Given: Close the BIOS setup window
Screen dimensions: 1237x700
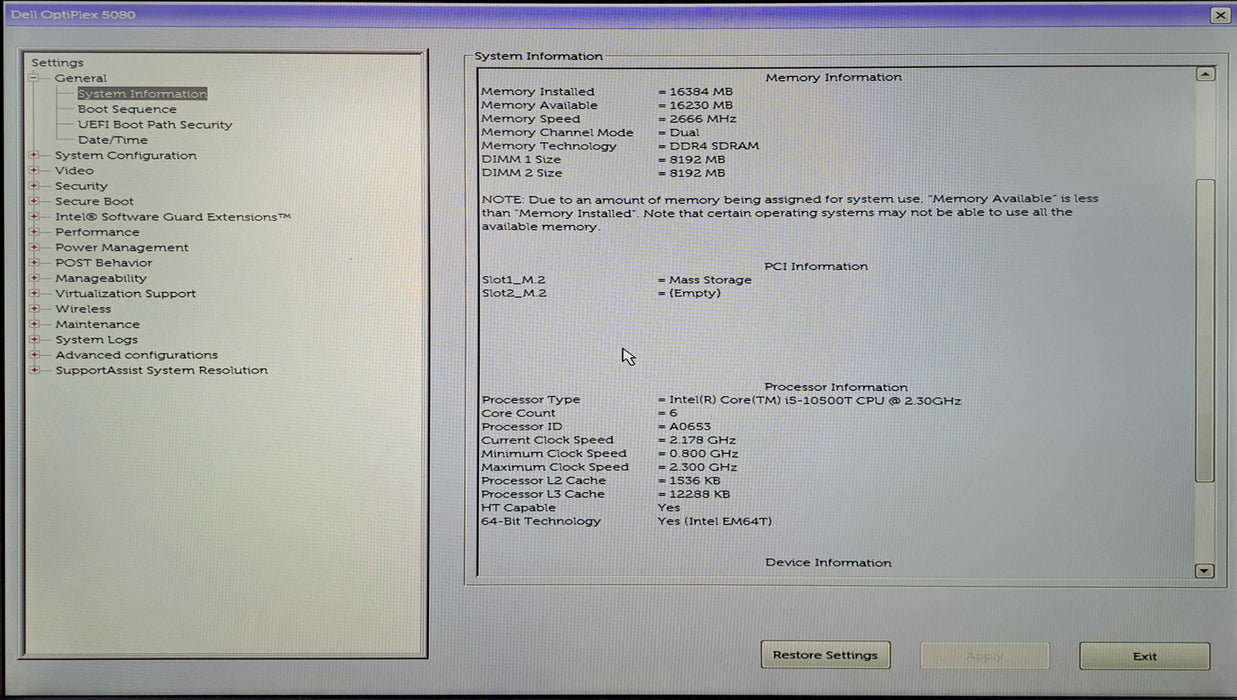Looking at the screenshot, I should [x=1220, y=15].
